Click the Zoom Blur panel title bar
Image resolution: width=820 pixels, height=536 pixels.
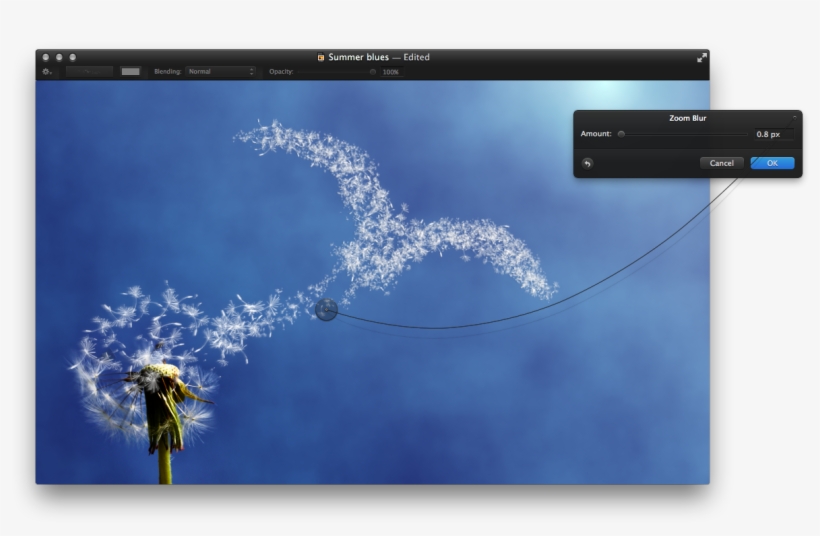click(x=687, y=118)
